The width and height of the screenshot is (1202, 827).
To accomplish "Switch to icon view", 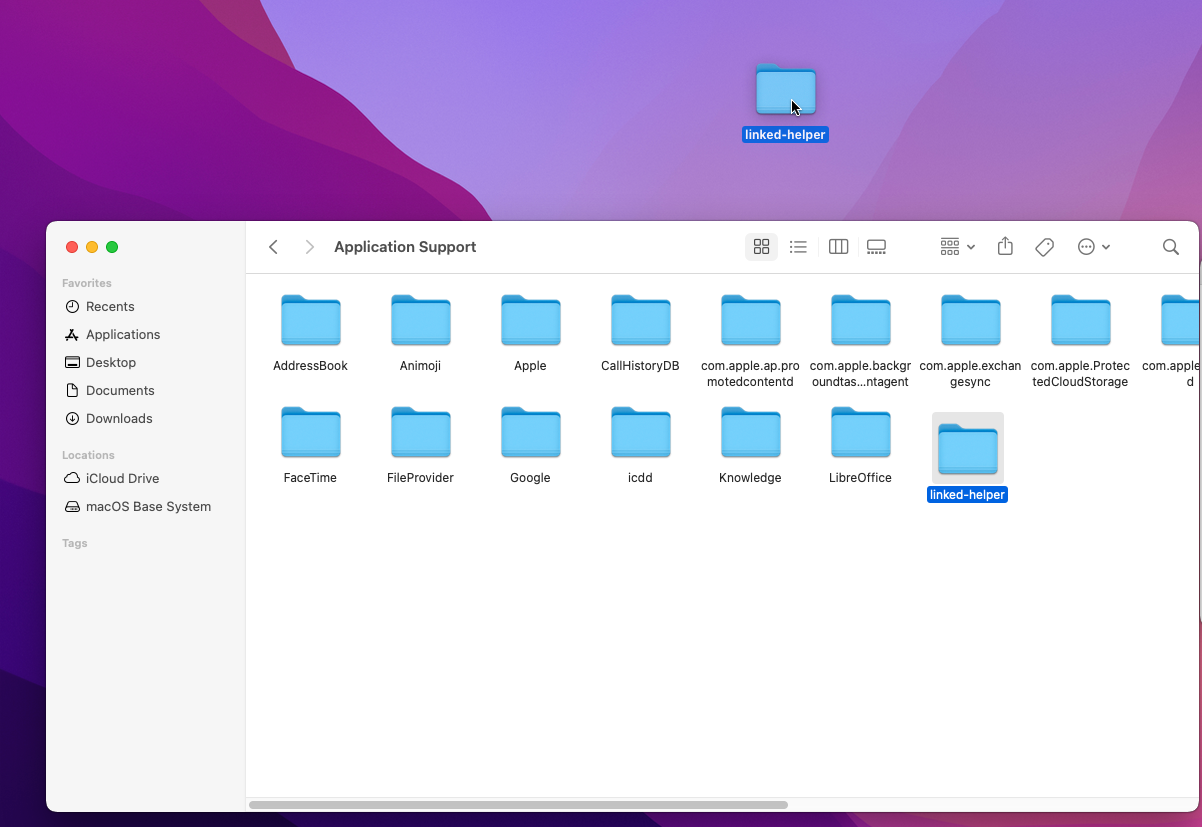I will point(761,247).
